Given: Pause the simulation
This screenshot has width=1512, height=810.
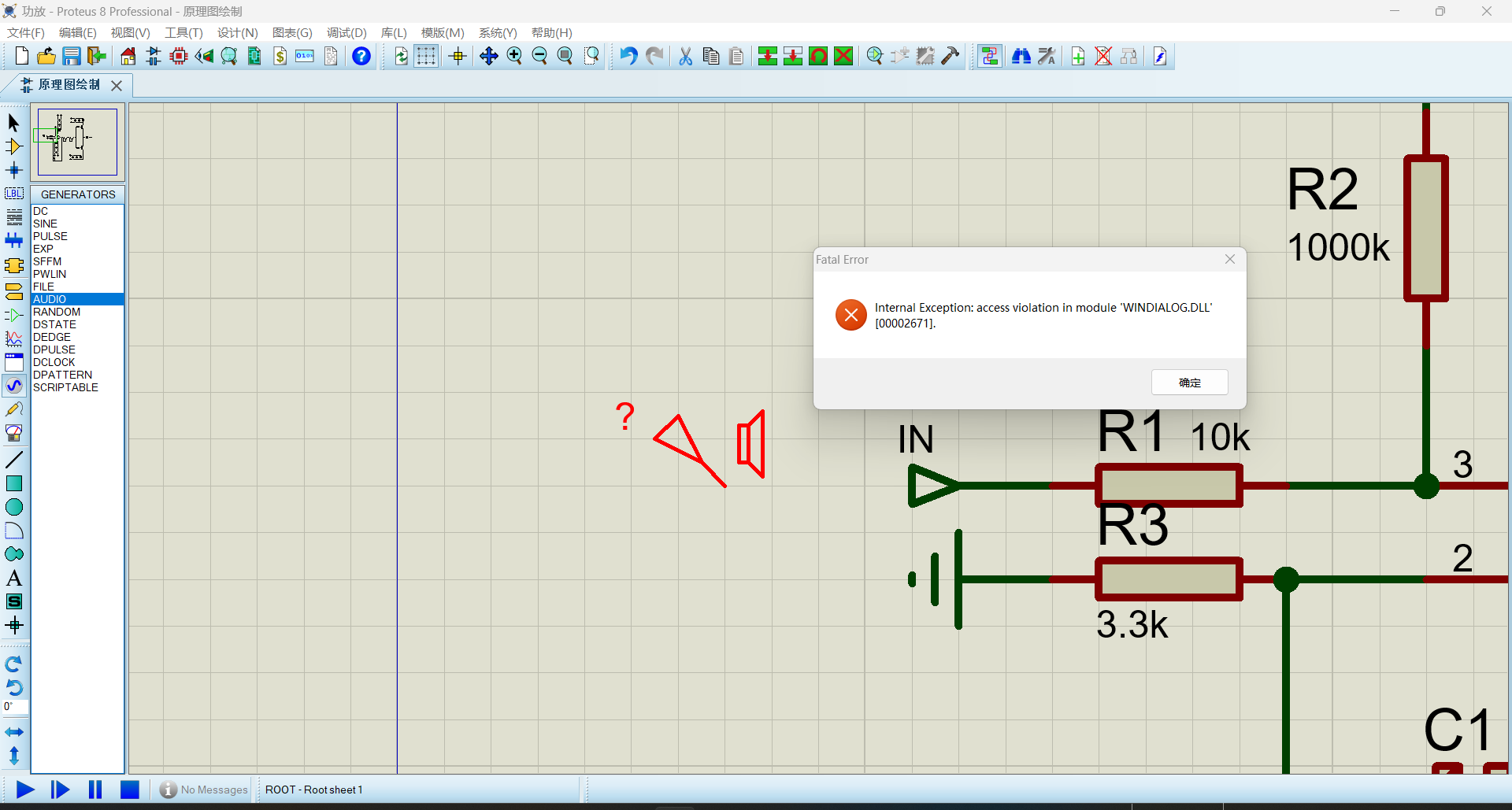Looking at the screenshot, I should (x=95, y=790).
